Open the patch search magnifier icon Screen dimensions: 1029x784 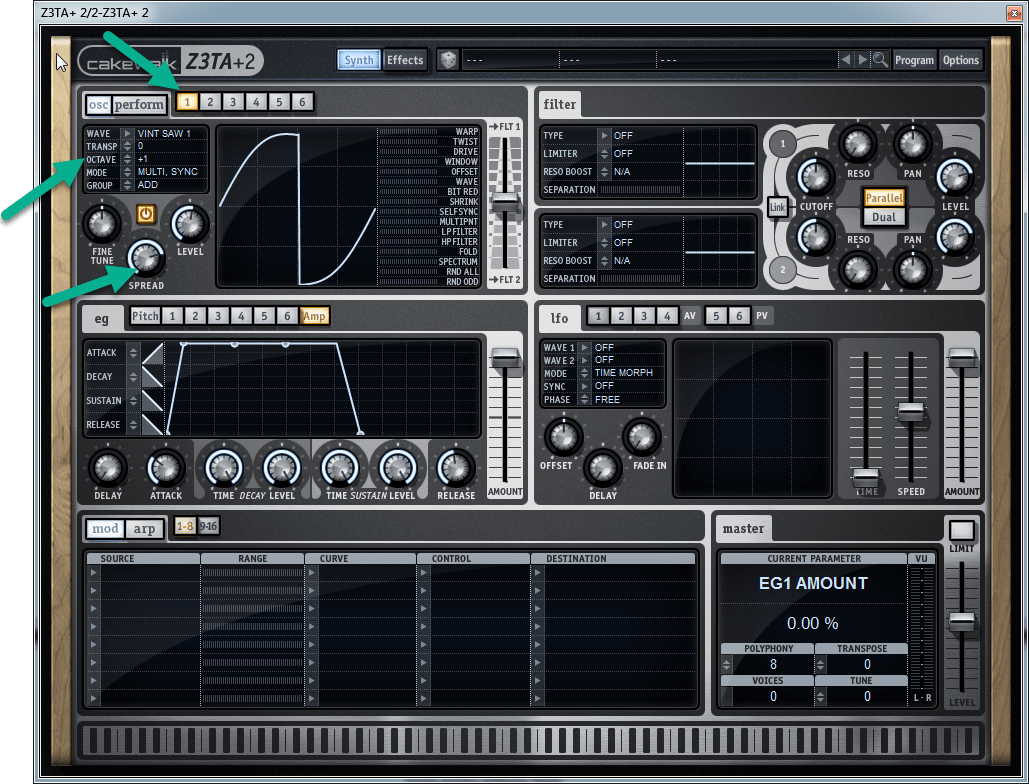tap(881, 60)
